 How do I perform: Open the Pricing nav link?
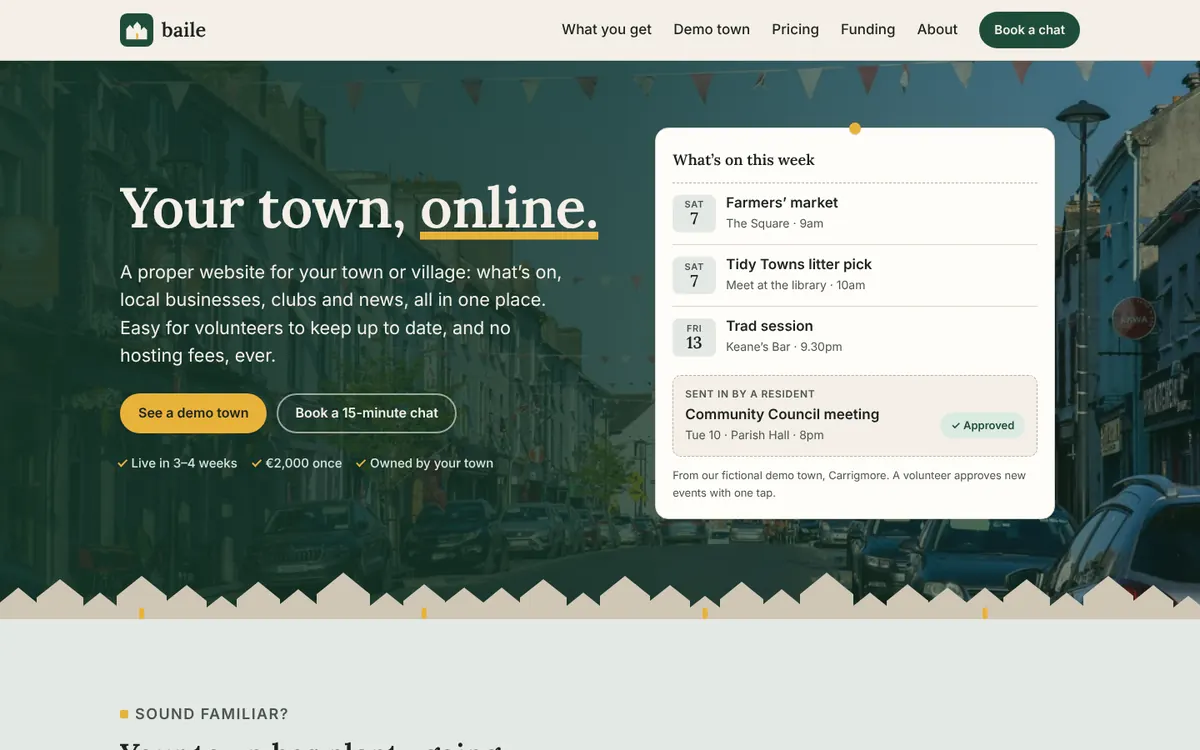pyautogui.click(x=795, y=30)
